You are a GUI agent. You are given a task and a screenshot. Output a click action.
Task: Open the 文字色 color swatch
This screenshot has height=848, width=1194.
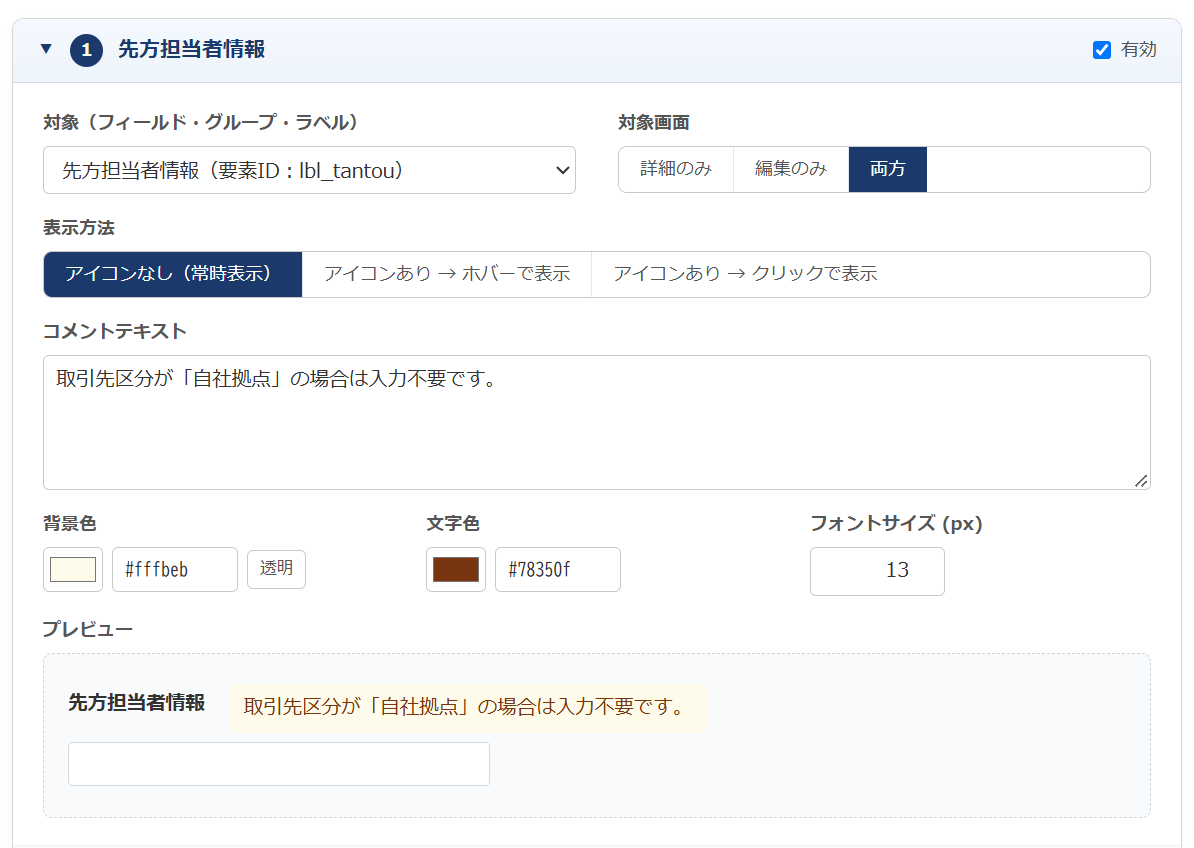[x=456, y=569]
